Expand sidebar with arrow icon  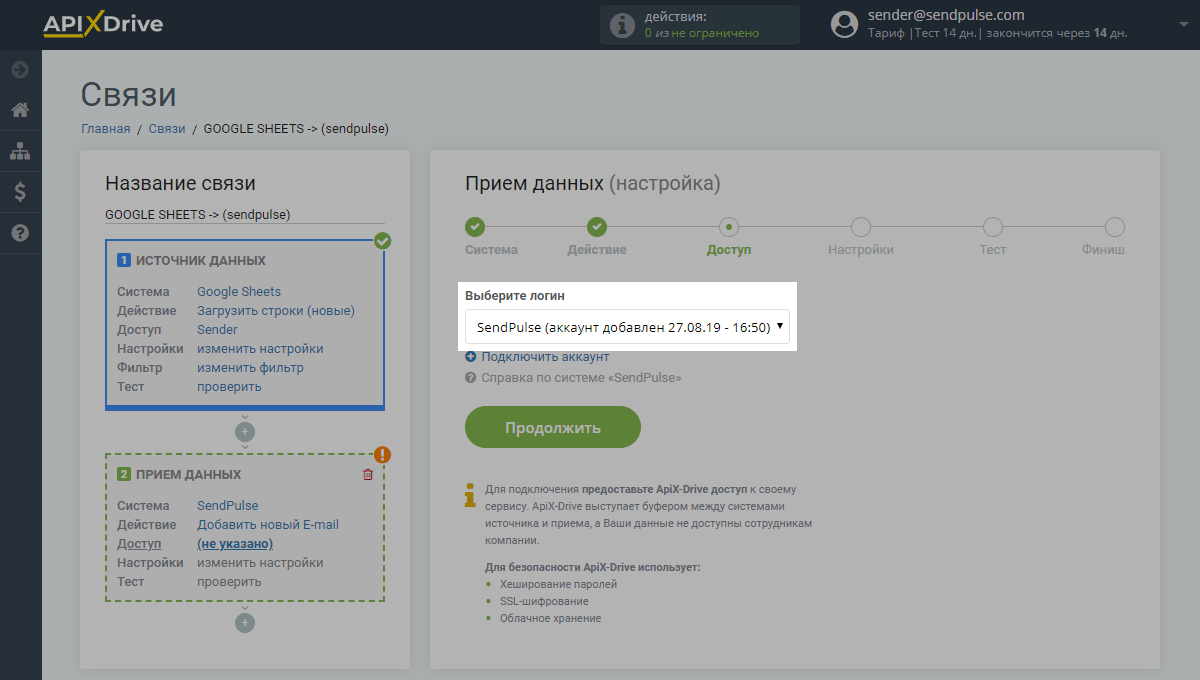click(x=20, y=70)
